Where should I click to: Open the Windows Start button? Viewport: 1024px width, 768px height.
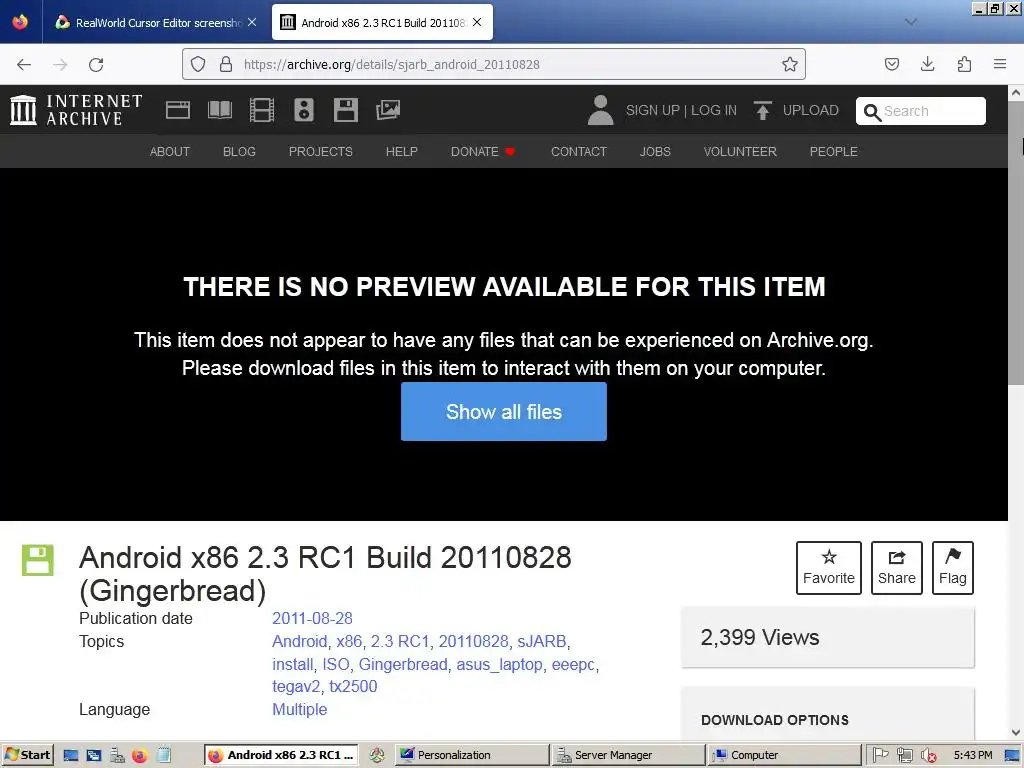[27, 755]
